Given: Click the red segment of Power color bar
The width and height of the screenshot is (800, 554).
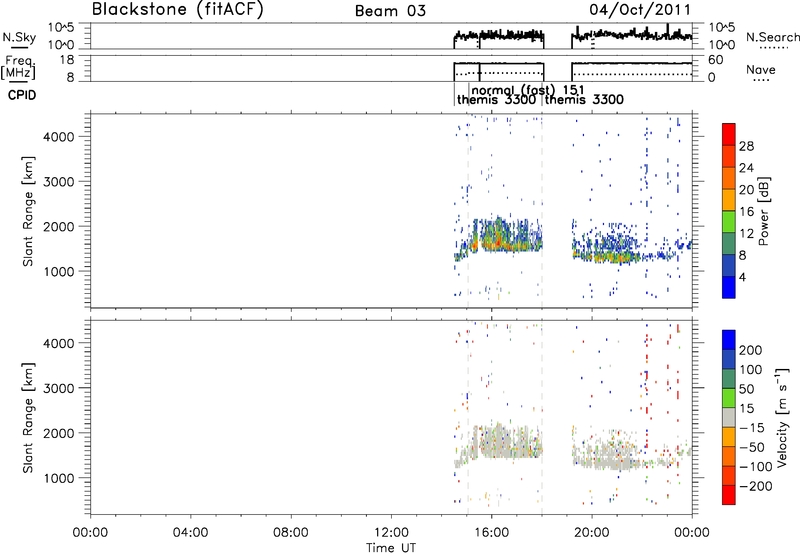Looking at the screenshot, I should click(729, 134).
